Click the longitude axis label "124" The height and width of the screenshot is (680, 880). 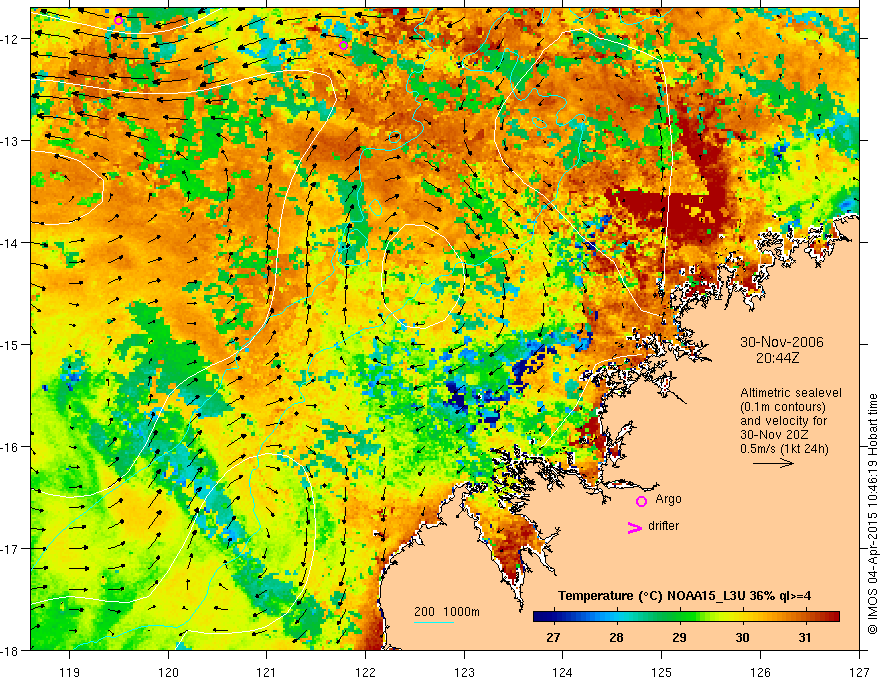[x=563, y=672]
